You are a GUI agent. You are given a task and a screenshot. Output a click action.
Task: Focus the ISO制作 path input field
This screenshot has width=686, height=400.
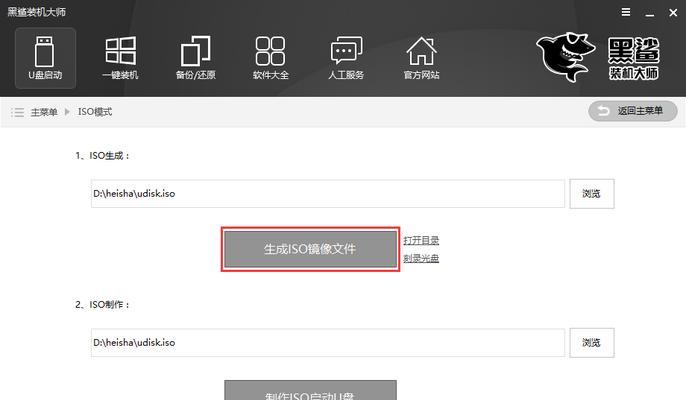tap(328, 343)
